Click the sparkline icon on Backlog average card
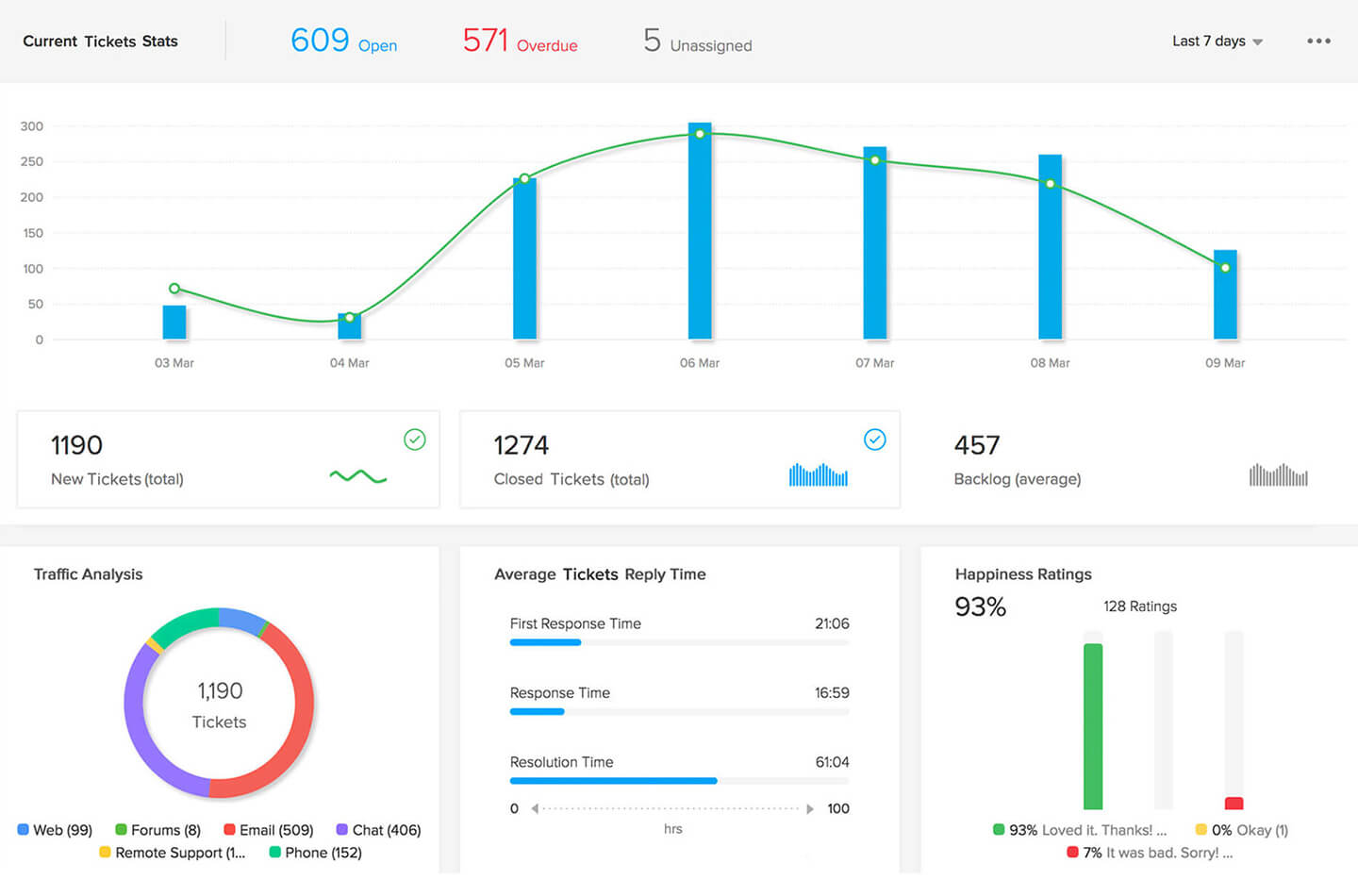This screenshot has width=1358, height=896. click(x=1278, y=476)
